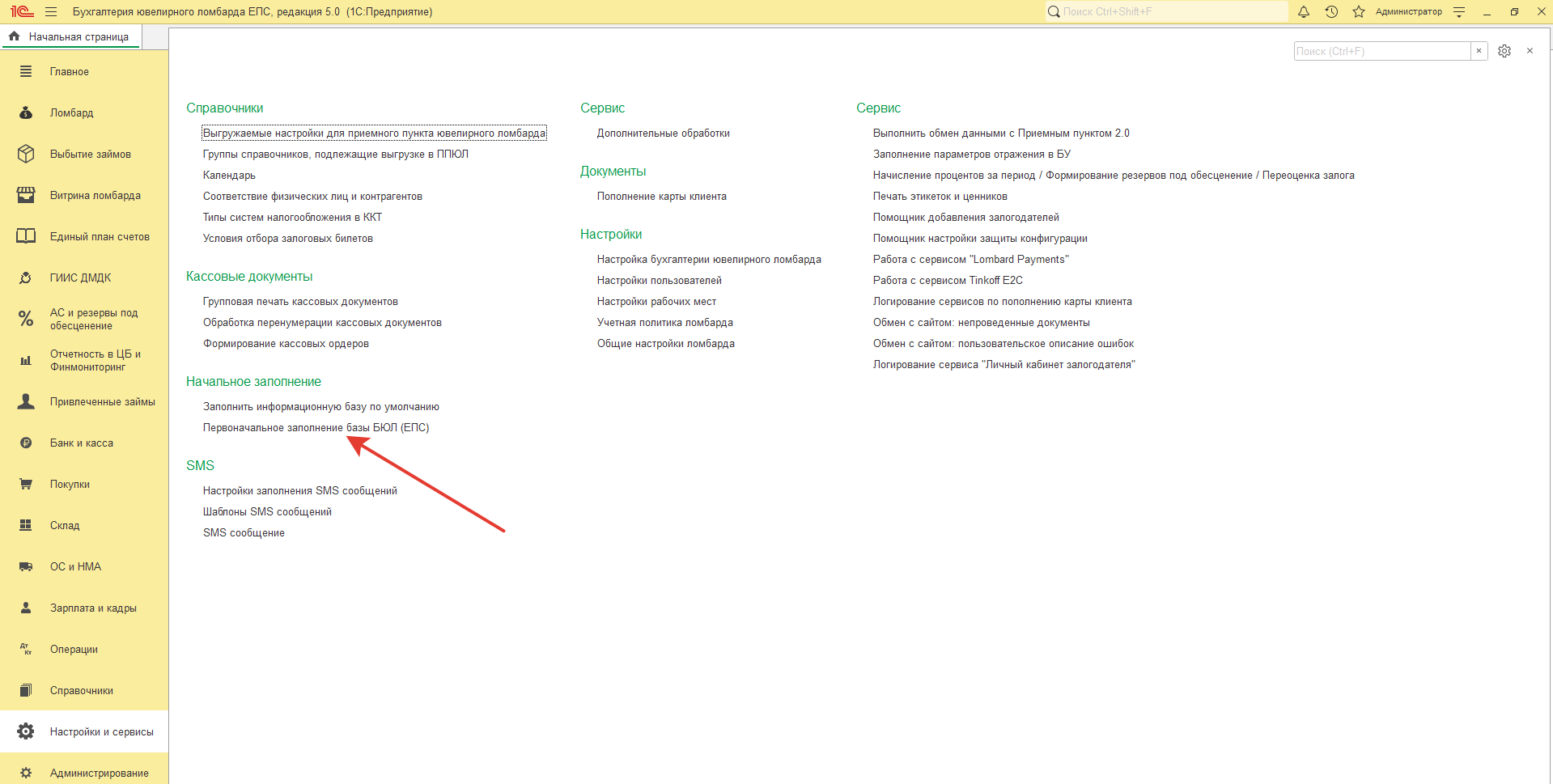Click the 1C logo icon
1553x784 pixels.
[22, 12]
